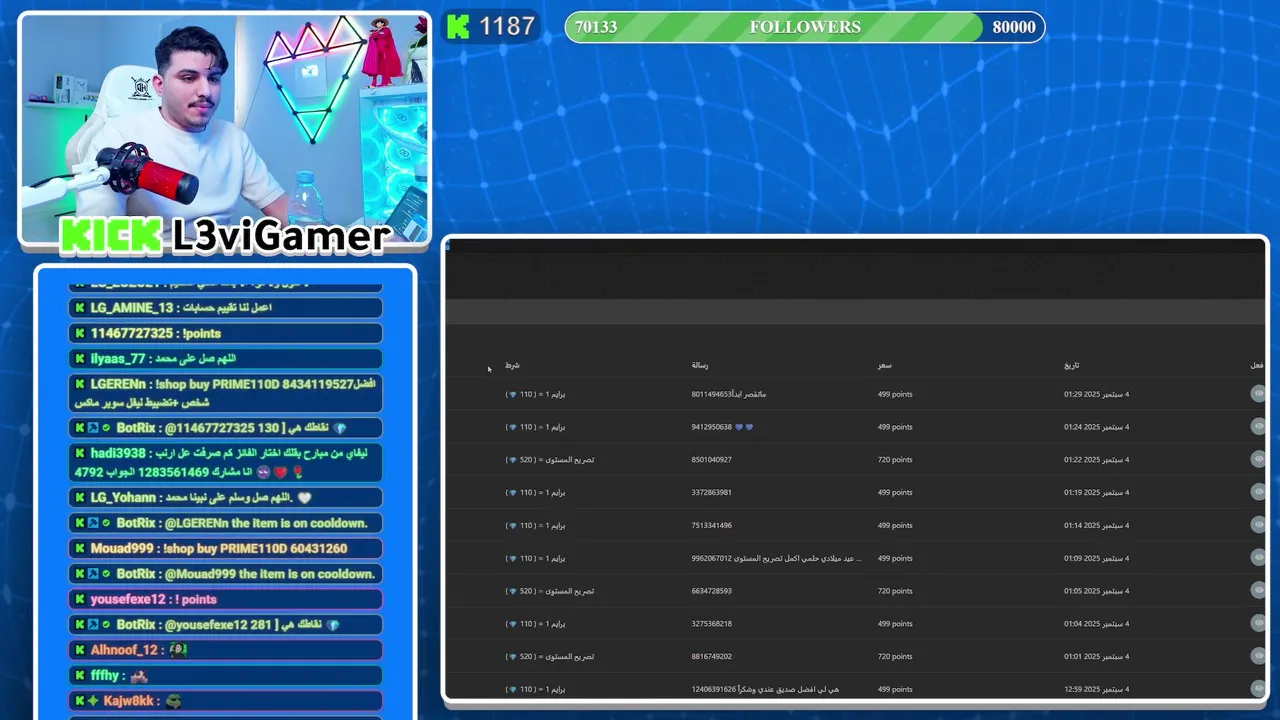
Task: Click the eye icon for row 7513341496
Action: point(1258,525)
